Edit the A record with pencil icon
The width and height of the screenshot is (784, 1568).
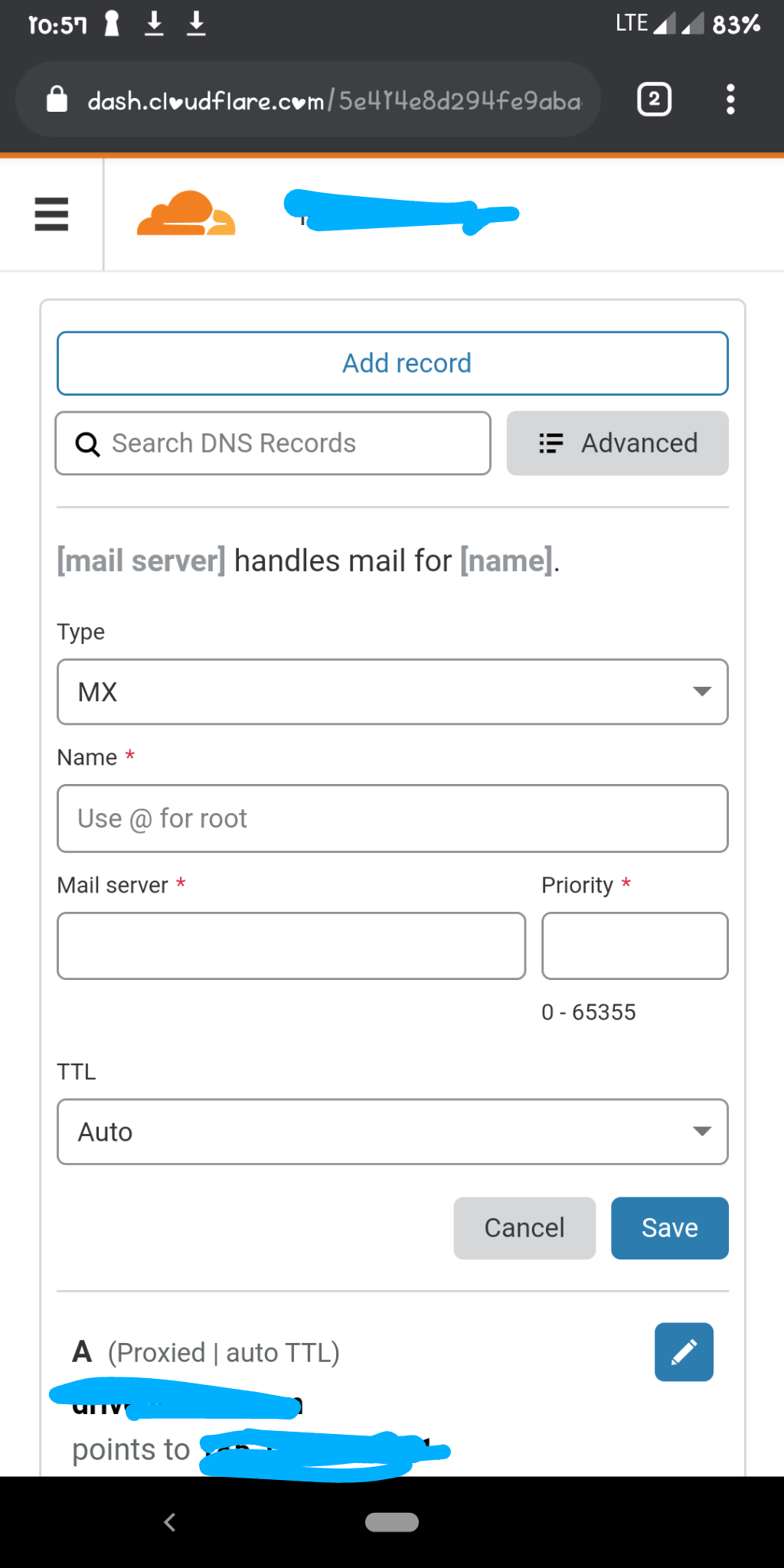click(684, 1351)
